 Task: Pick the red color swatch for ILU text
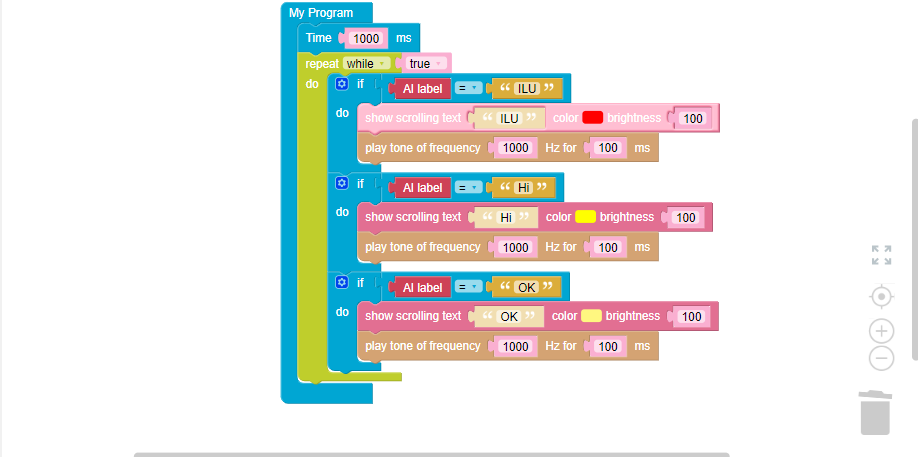592,118
